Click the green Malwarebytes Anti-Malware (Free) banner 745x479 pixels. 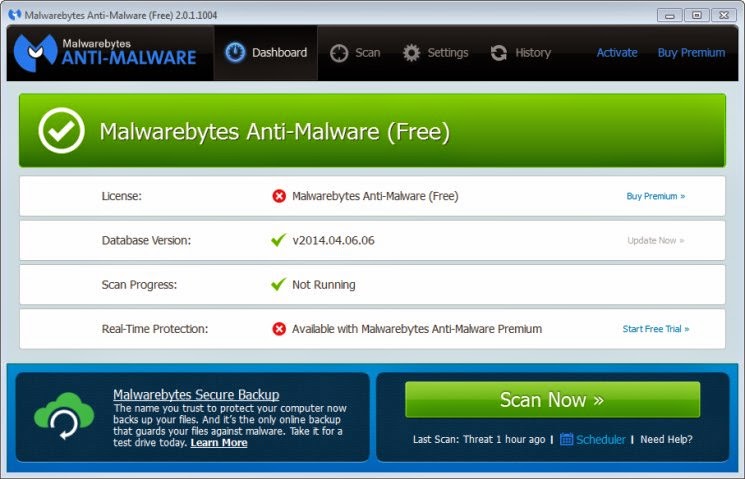[x=372, y=131]
